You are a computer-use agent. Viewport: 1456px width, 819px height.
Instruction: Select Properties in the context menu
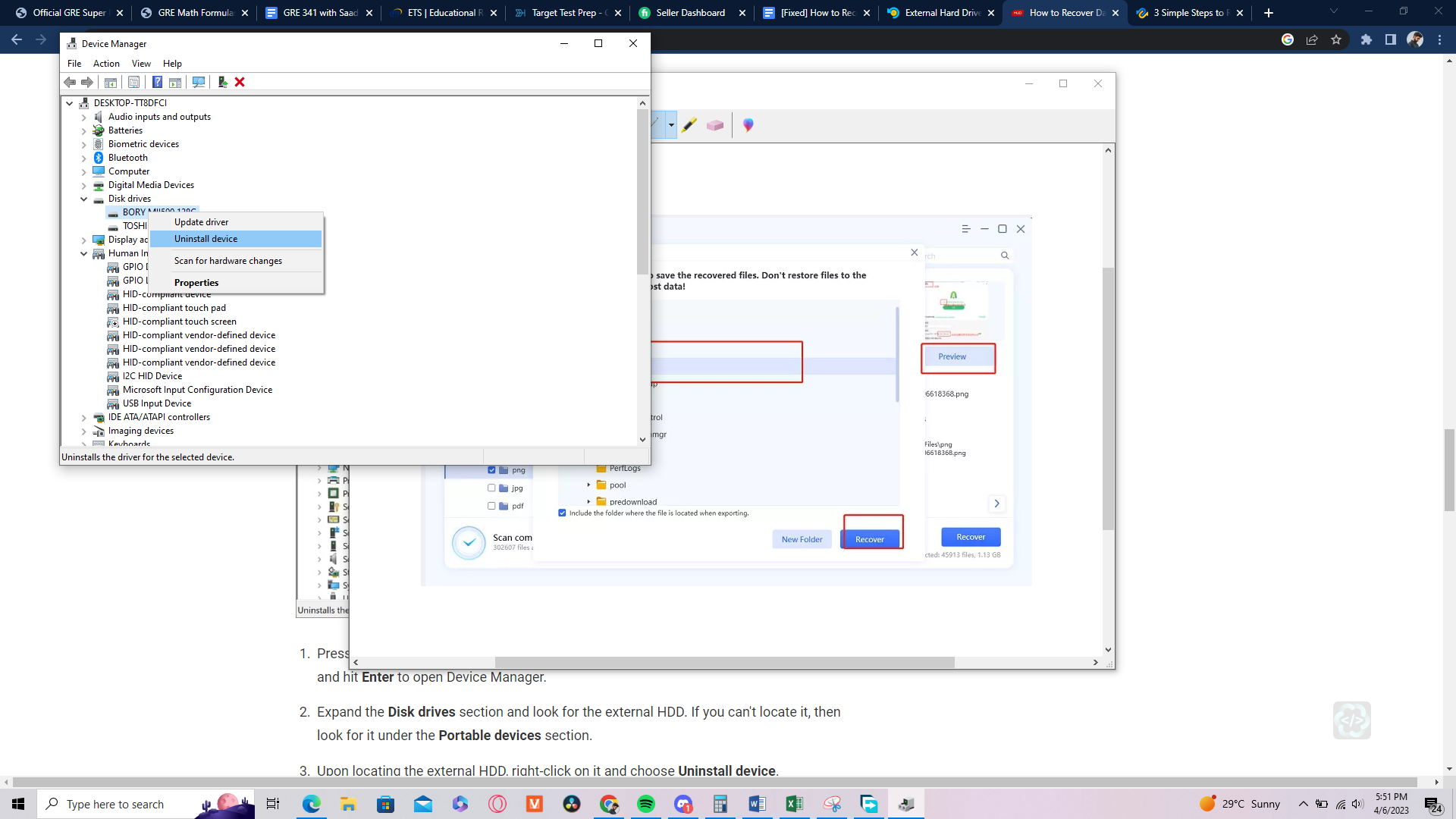coord(196,283)
